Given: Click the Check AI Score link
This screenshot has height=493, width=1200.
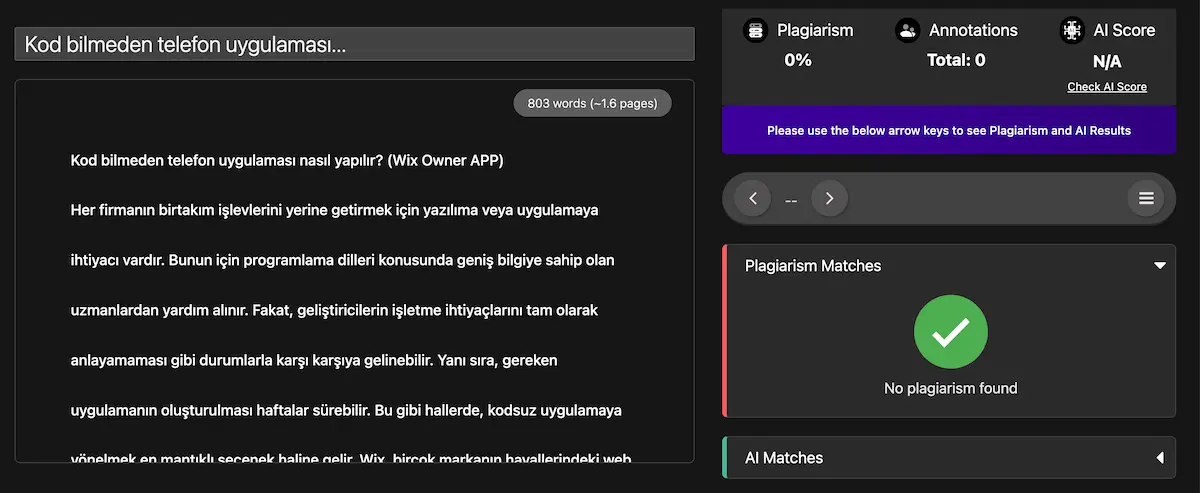Looking at the screenshot, I should tap(1106, 87).
